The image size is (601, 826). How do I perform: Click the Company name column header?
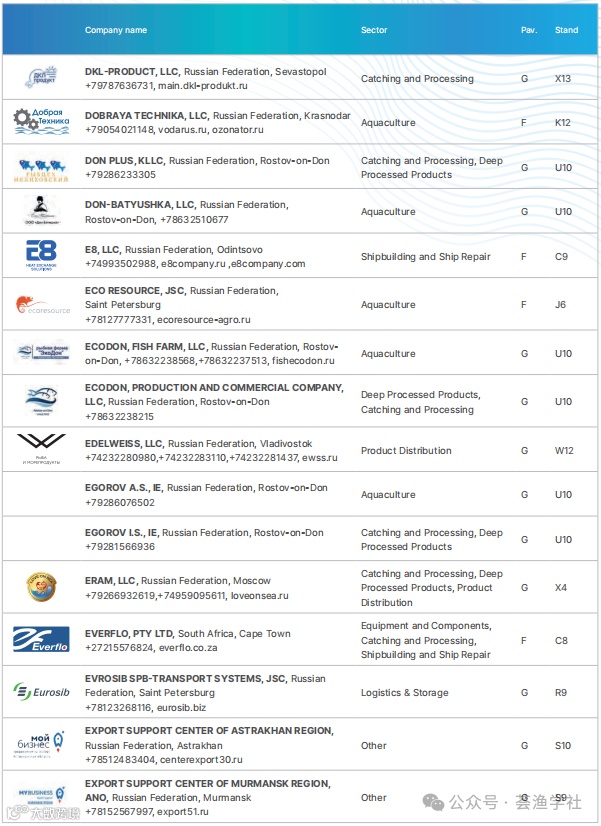click(x=116, y=30)
